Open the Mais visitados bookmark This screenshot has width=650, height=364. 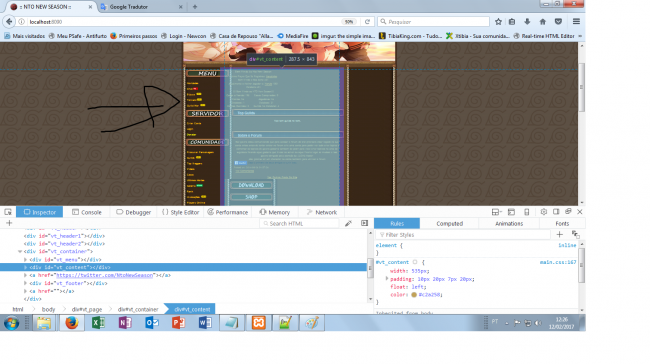coord(24,36)
